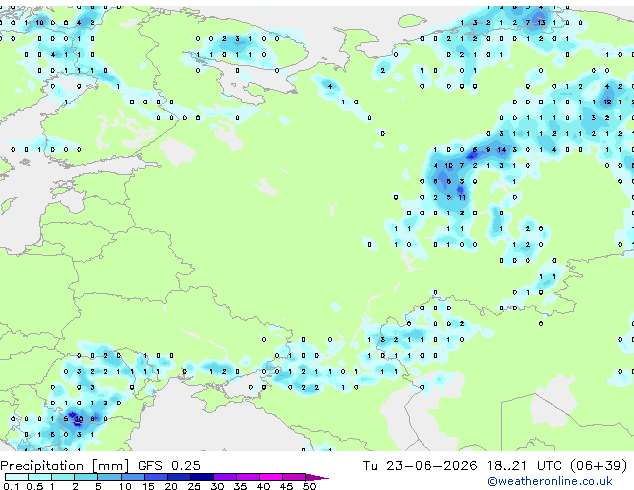Image resolution: width=634 pixels, height=490 pixels.
Task: Click the 0.1–0.5 mm legend color box
Action: (17, 477)
